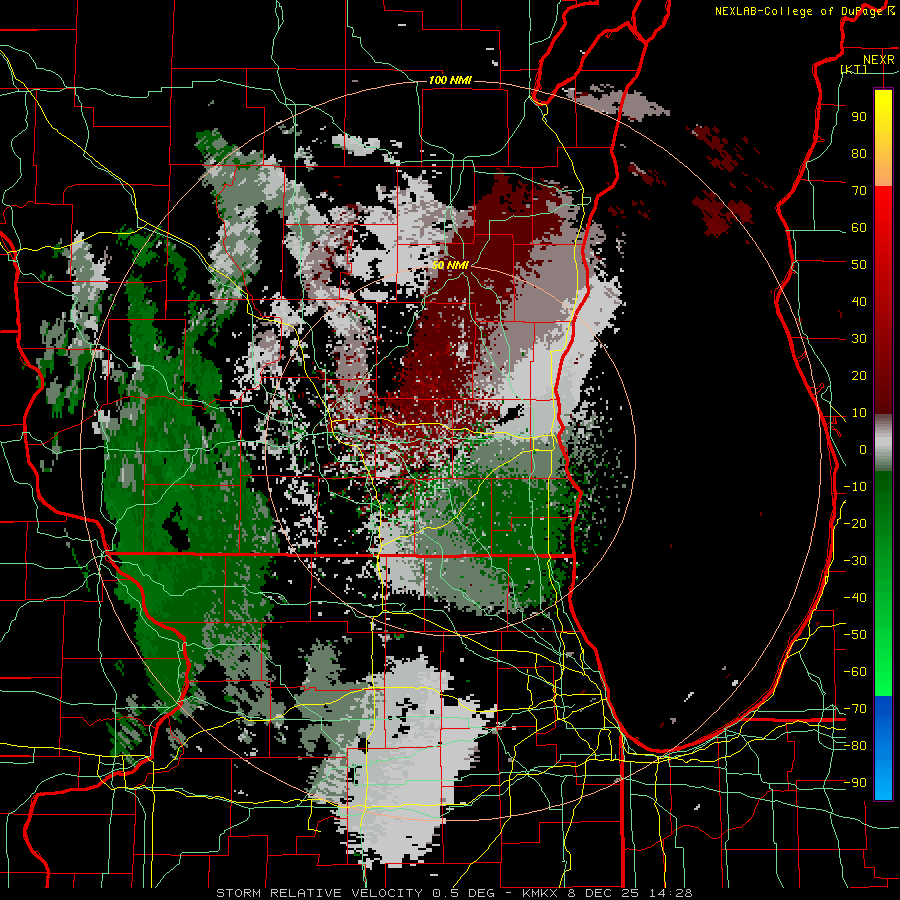The height and width of the screenshot is (900, 900).
Task: Click the "10" value on the velocity scale
Action: tap(859, 413)
